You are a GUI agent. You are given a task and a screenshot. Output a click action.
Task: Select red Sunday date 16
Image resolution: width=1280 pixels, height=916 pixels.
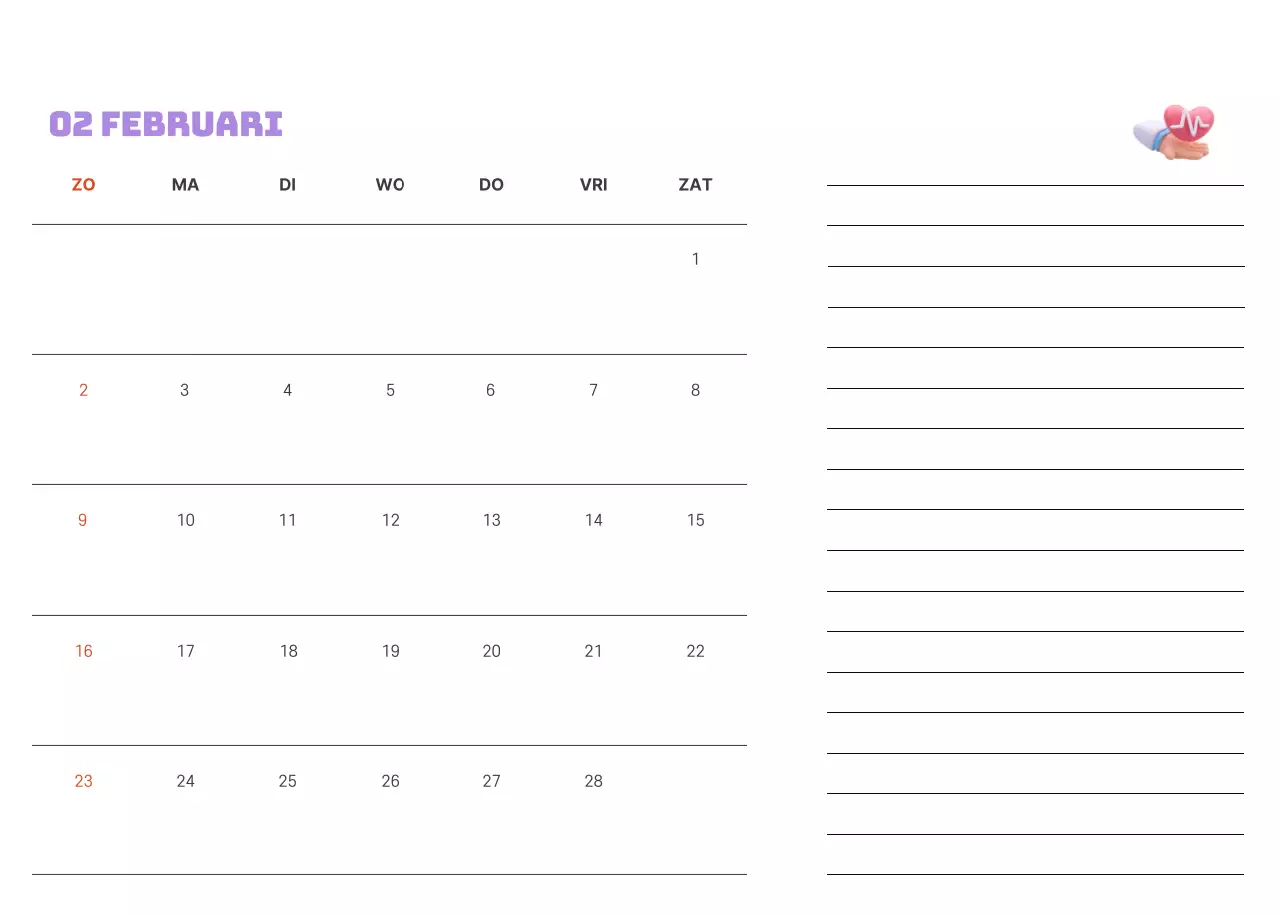click(84, 651)
